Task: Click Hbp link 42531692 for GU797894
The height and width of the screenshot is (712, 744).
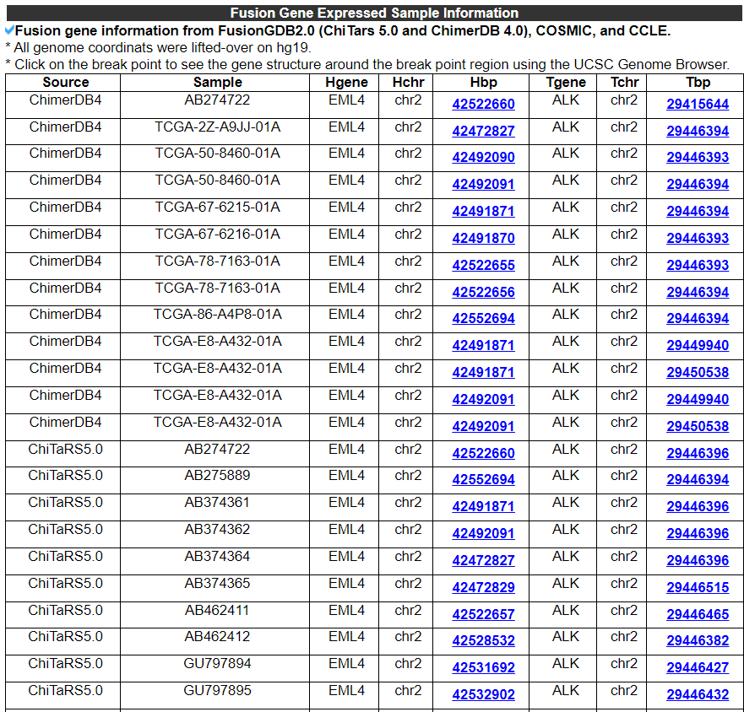Action: (483, 668)
